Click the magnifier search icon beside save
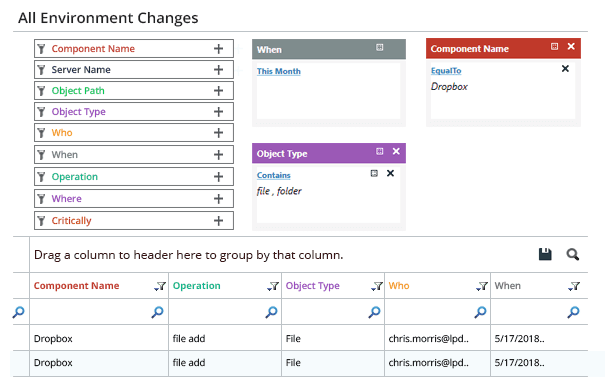 pos(573,254)
